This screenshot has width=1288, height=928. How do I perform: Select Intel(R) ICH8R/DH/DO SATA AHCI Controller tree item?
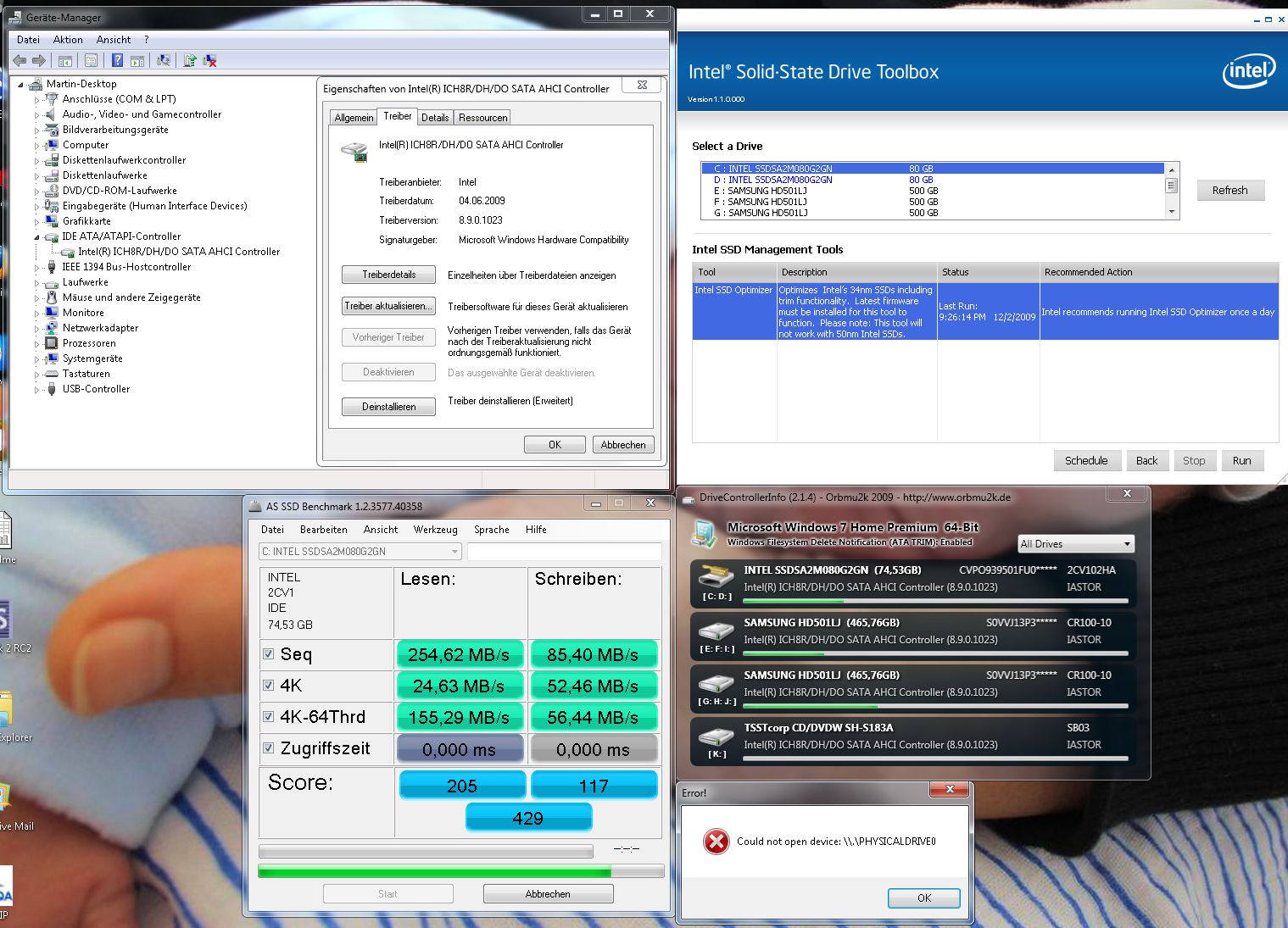pyautogui.click(x=179, y=252)
